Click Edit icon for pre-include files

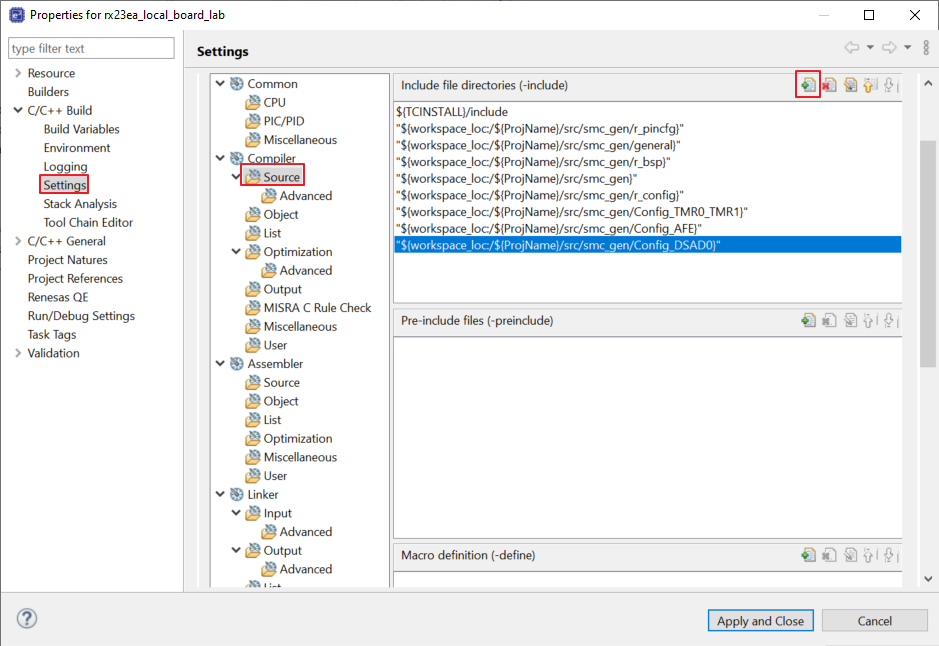(850, 320)
